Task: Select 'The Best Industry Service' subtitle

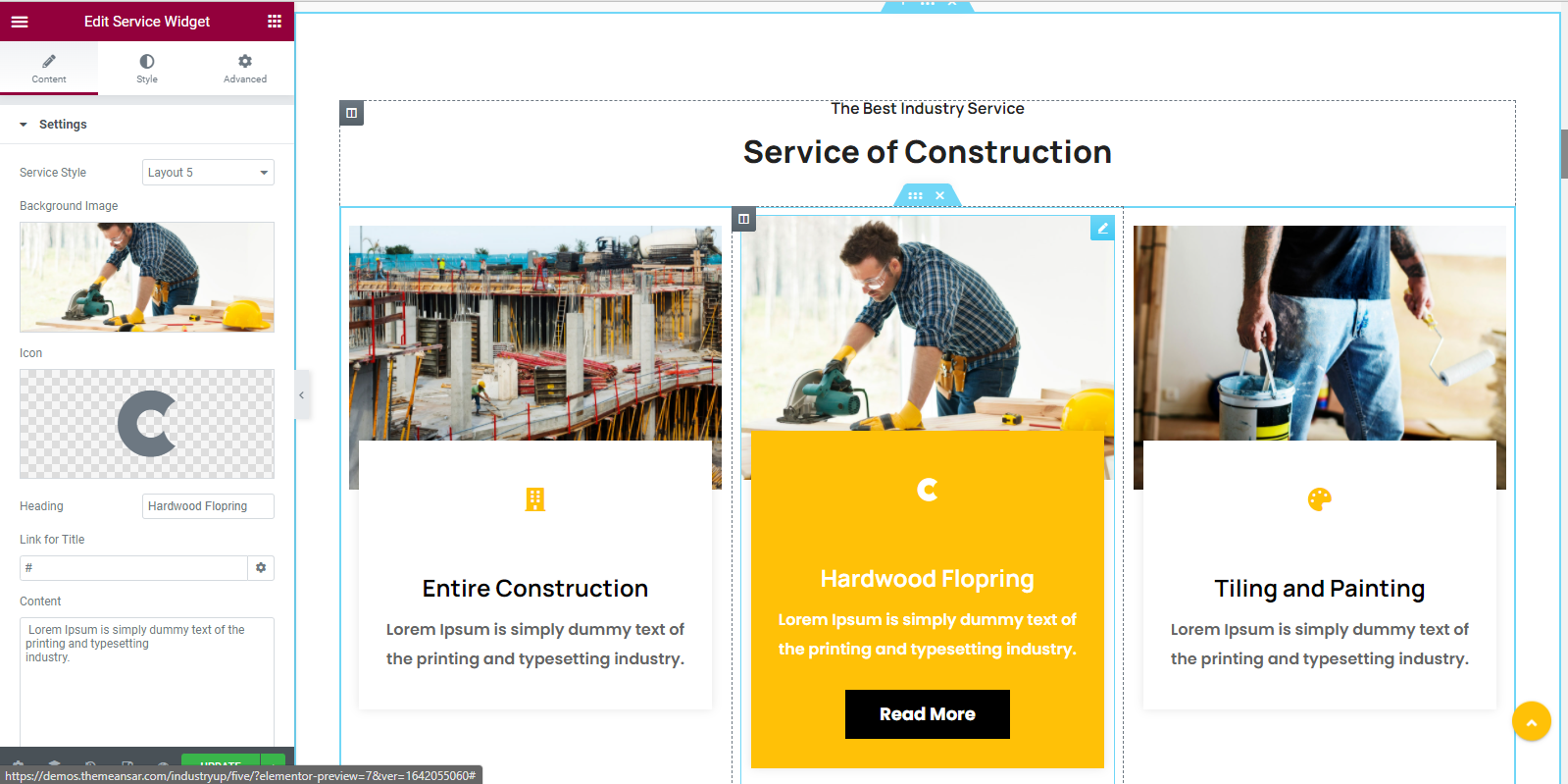Action: 928,109
